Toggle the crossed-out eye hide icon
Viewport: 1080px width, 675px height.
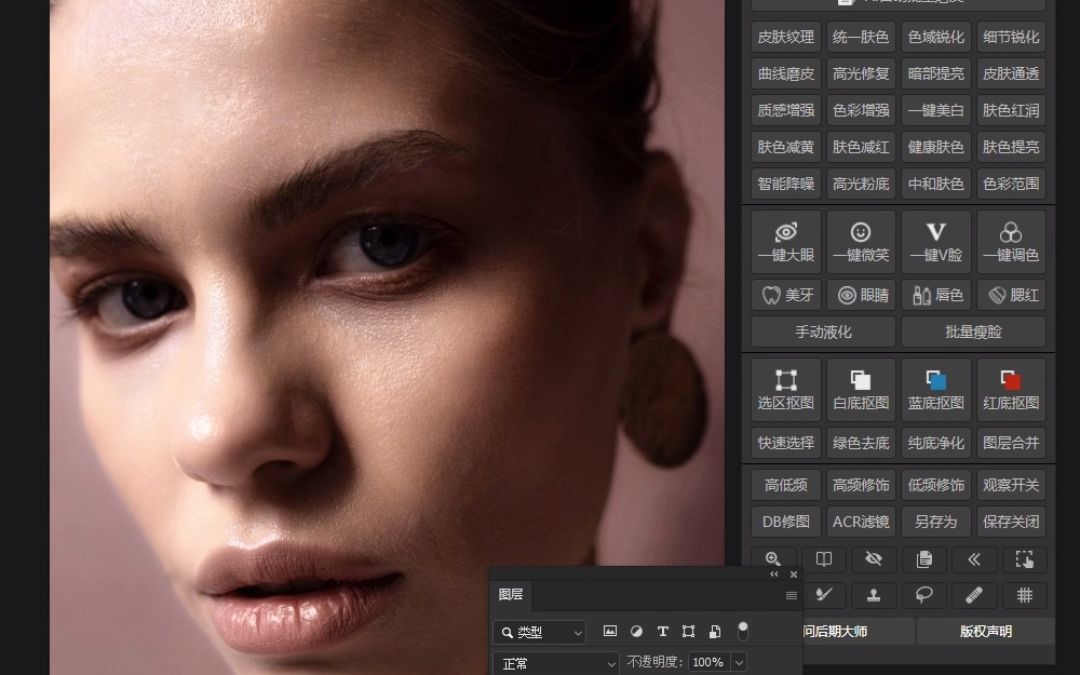click(x=873, y=559)
